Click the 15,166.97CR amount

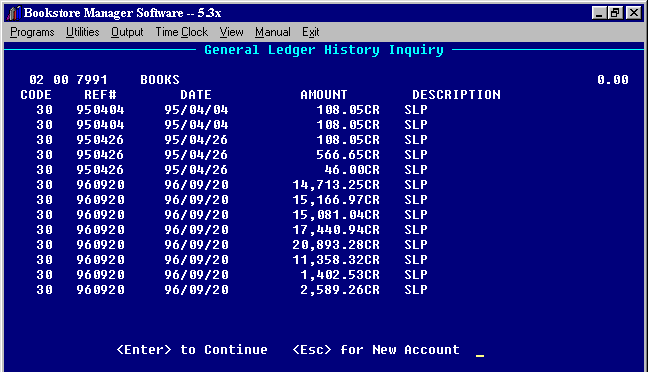(336, 200)
